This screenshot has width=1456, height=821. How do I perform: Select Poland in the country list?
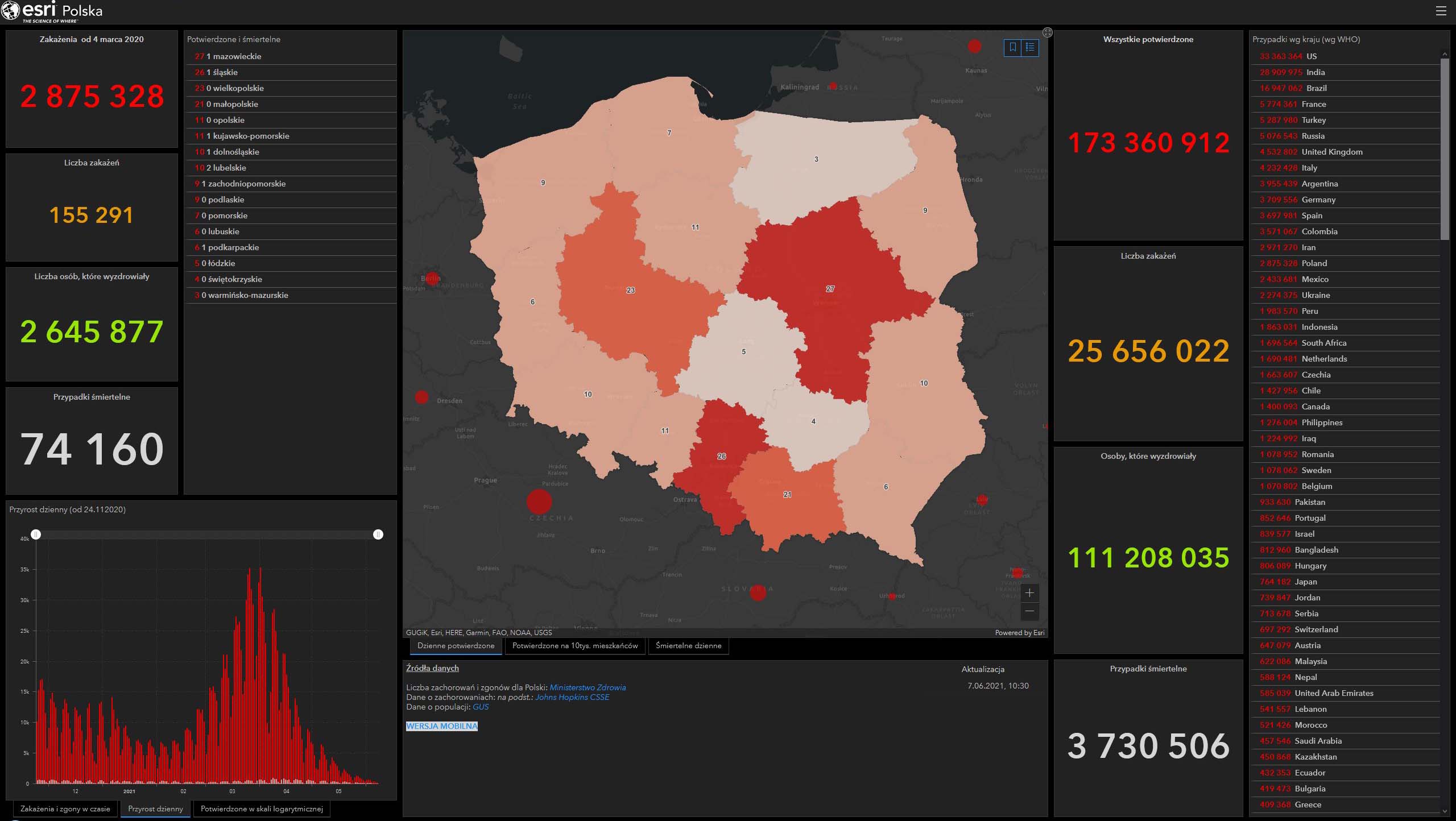[x=1314, y=263]
